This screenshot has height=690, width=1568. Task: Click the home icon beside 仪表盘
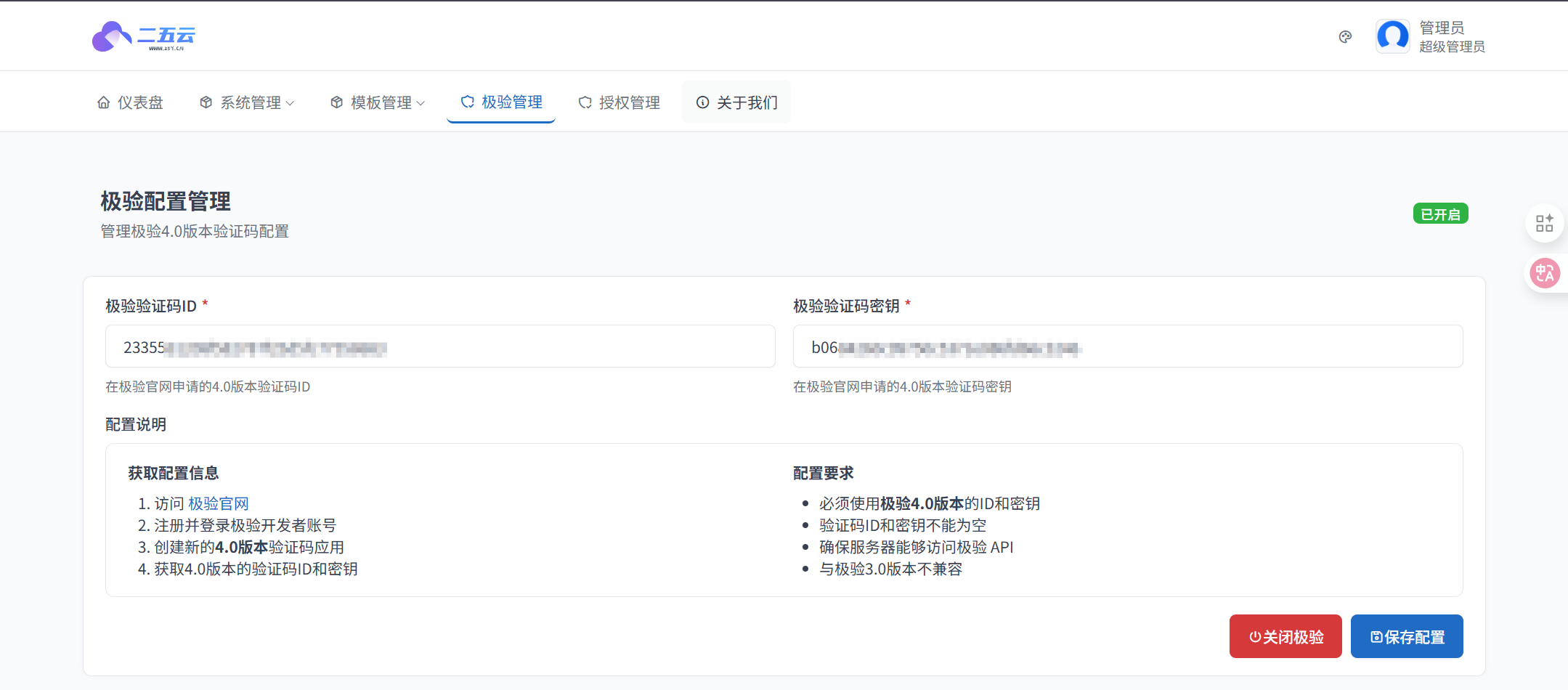(104, 102)
